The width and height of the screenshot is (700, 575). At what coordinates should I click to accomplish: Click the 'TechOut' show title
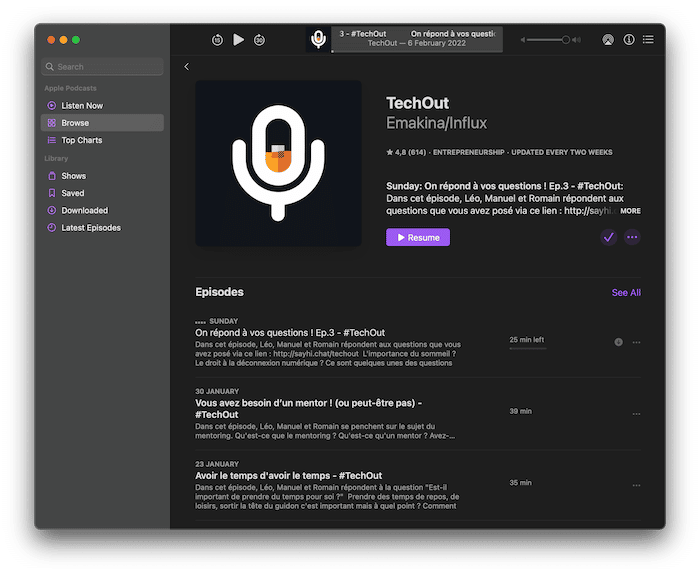(417, 103)
